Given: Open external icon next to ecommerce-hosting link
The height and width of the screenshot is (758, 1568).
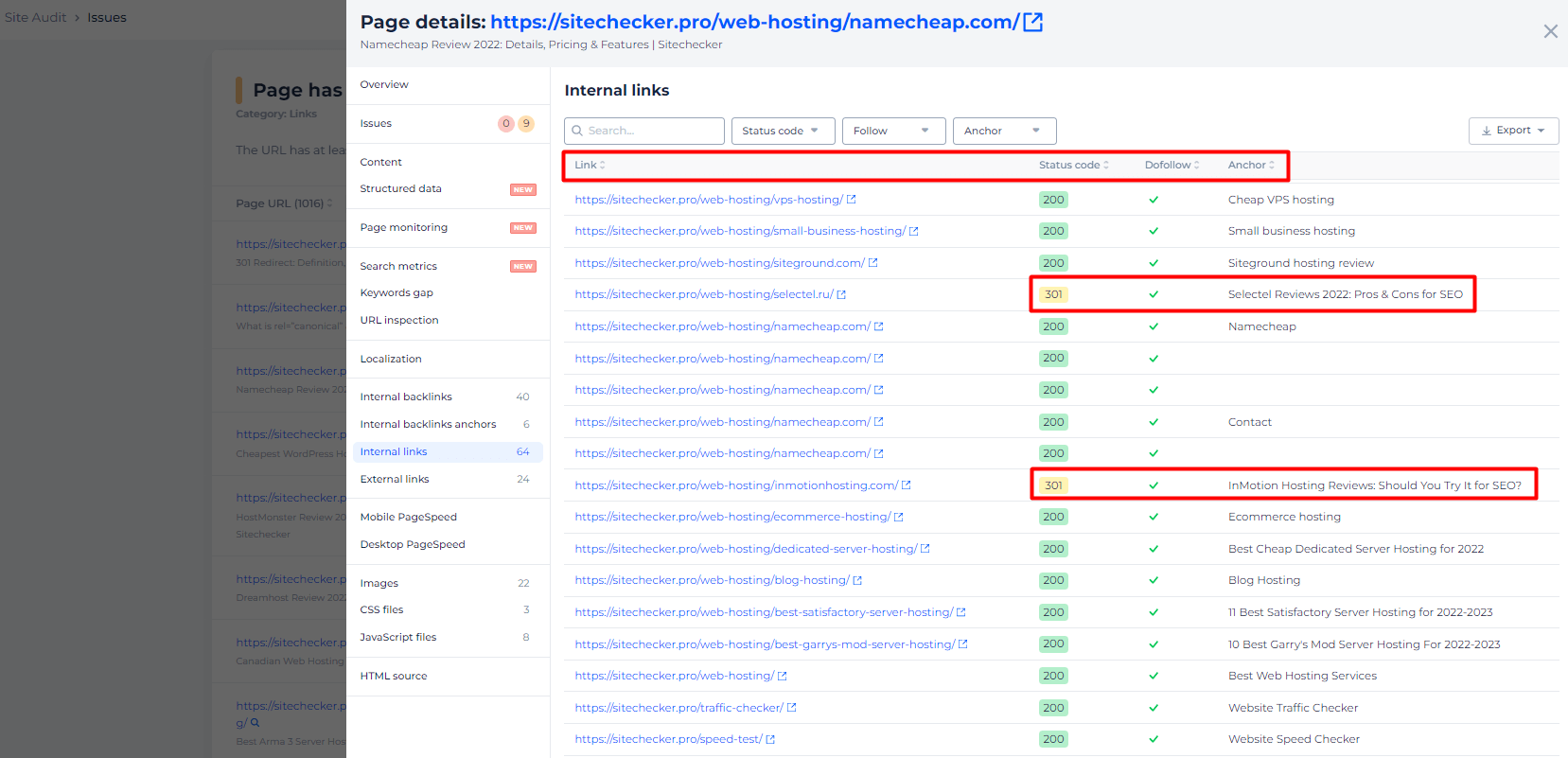Looking at the screenshot, I should point(898,517).
